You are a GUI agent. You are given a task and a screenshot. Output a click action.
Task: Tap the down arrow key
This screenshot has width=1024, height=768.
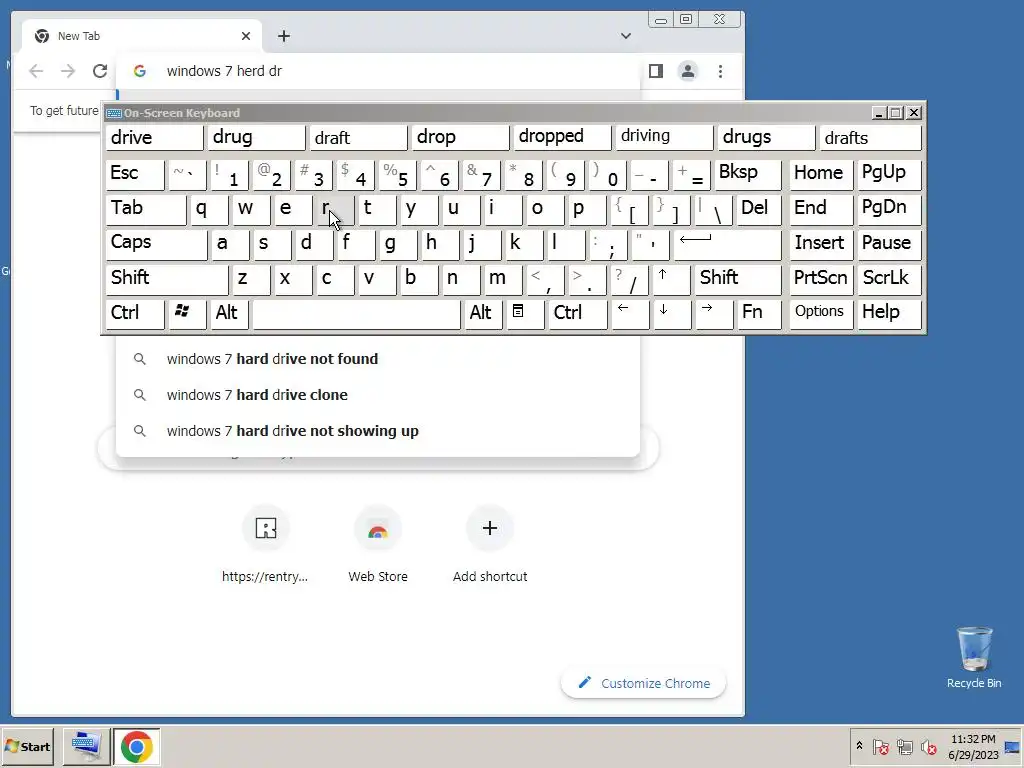pos(672,313)
